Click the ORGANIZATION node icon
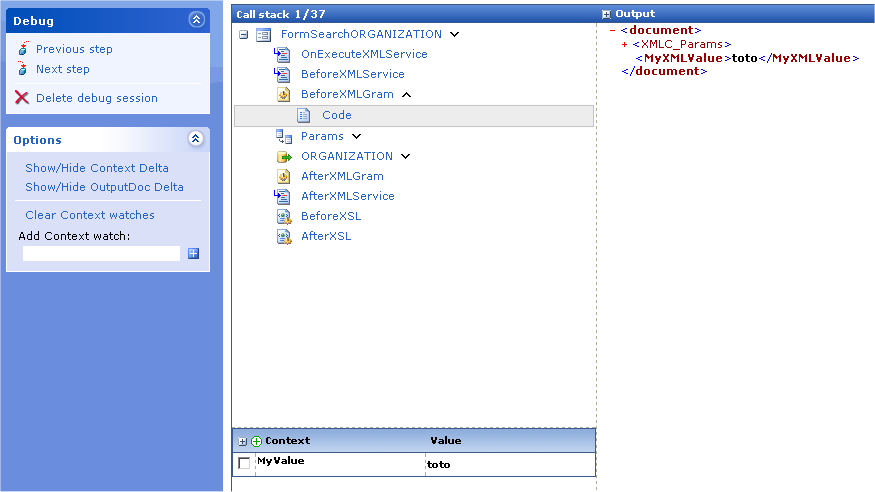 coord(283,156)
